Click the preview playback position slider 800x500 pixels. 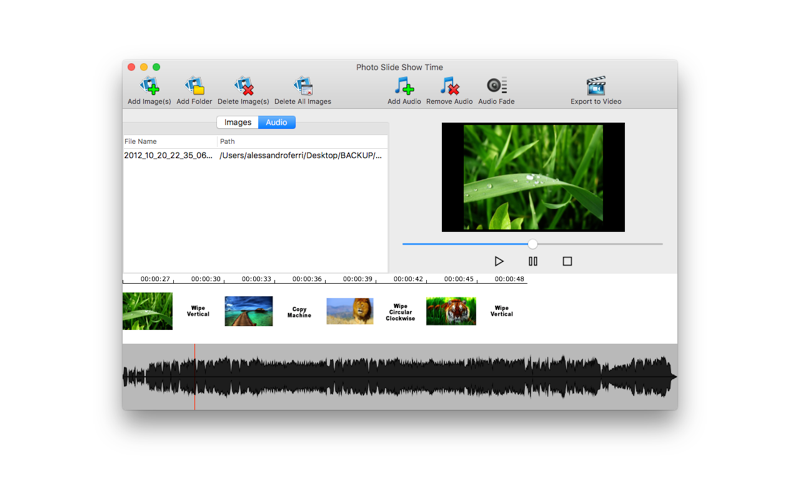click(533, 244)
